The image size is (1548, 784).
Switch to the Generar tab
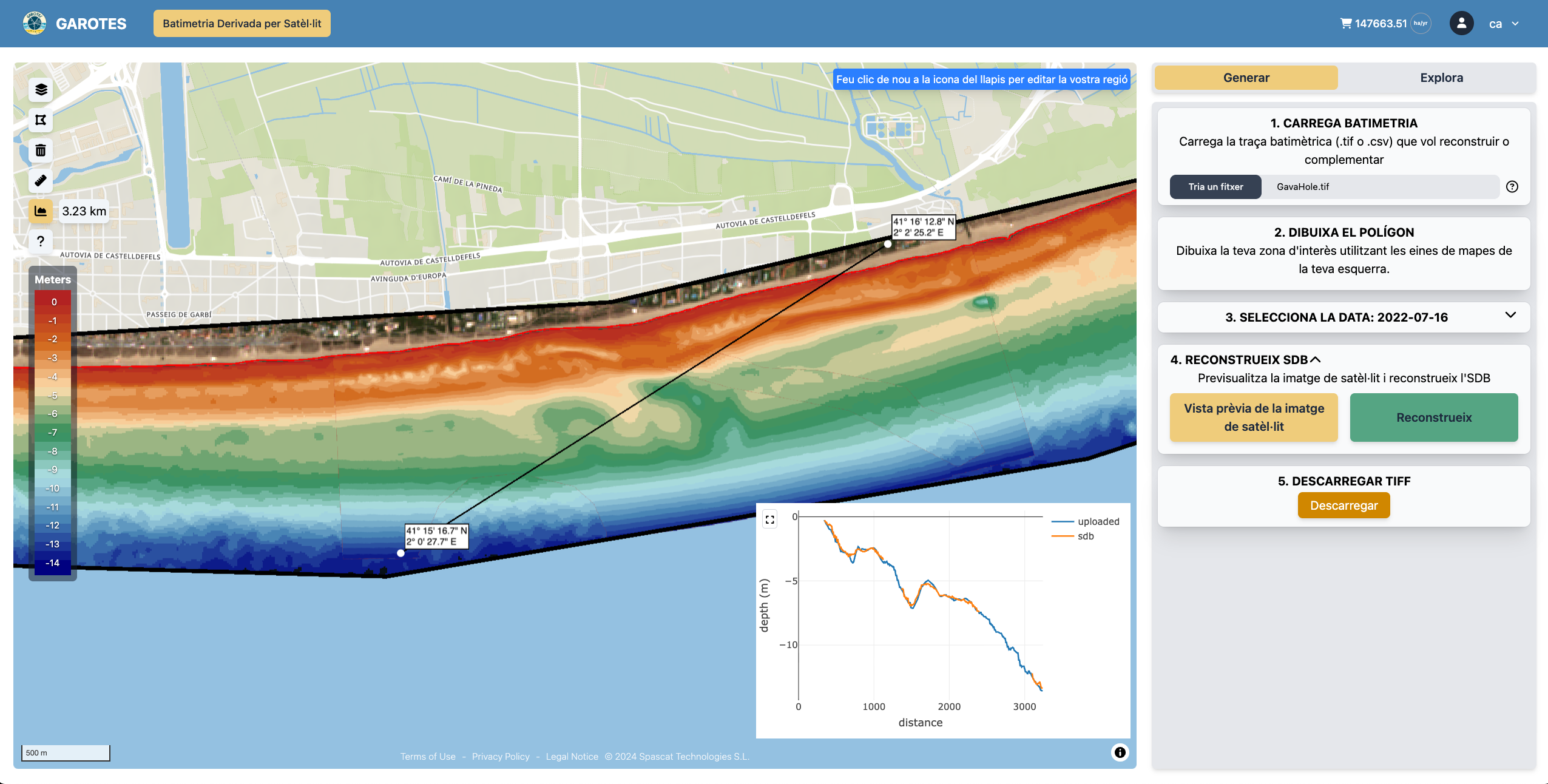(x=1246, y=78)
